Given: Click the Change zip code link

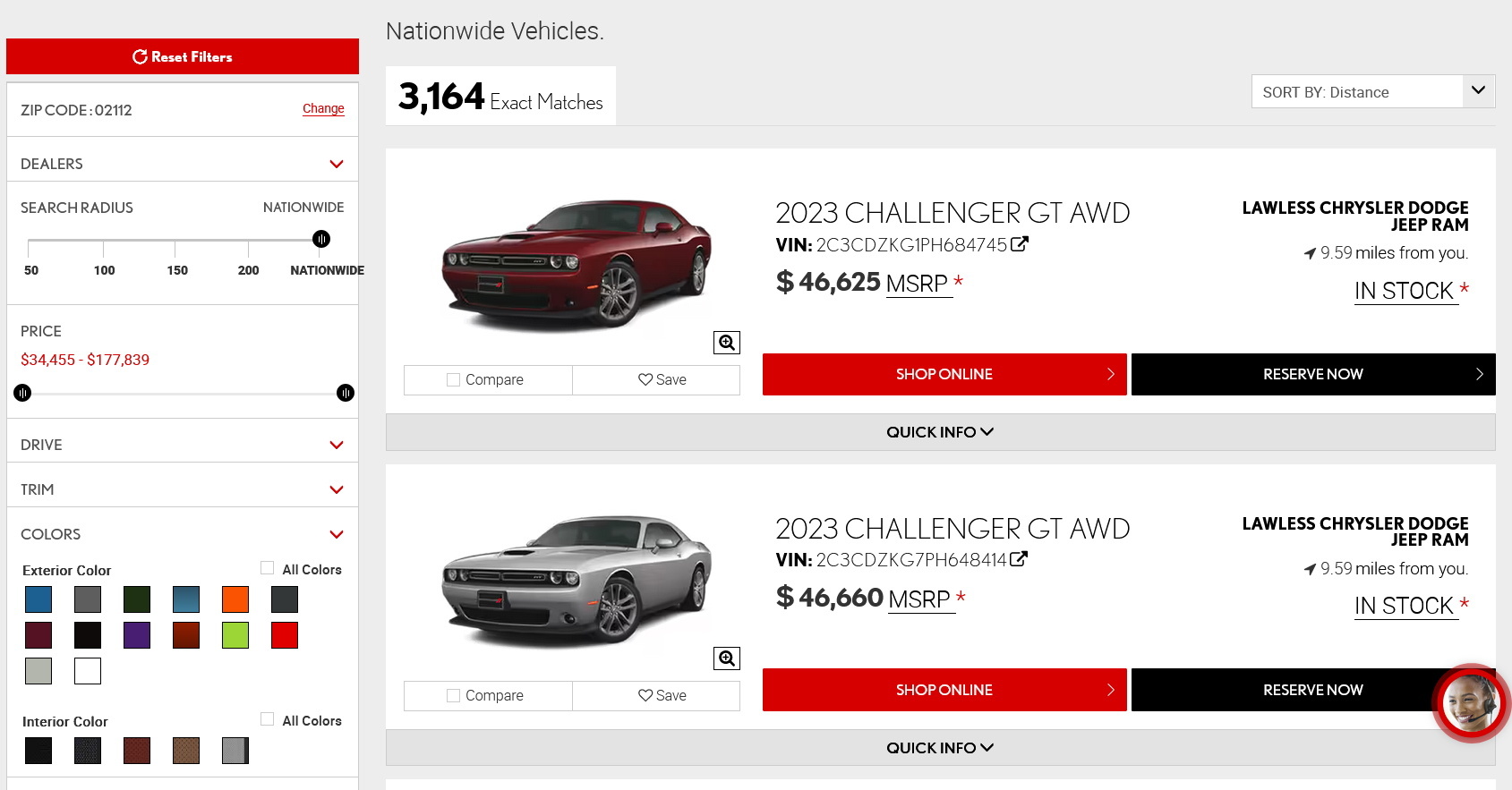Looking at the screenshot, I should point(323,108).
